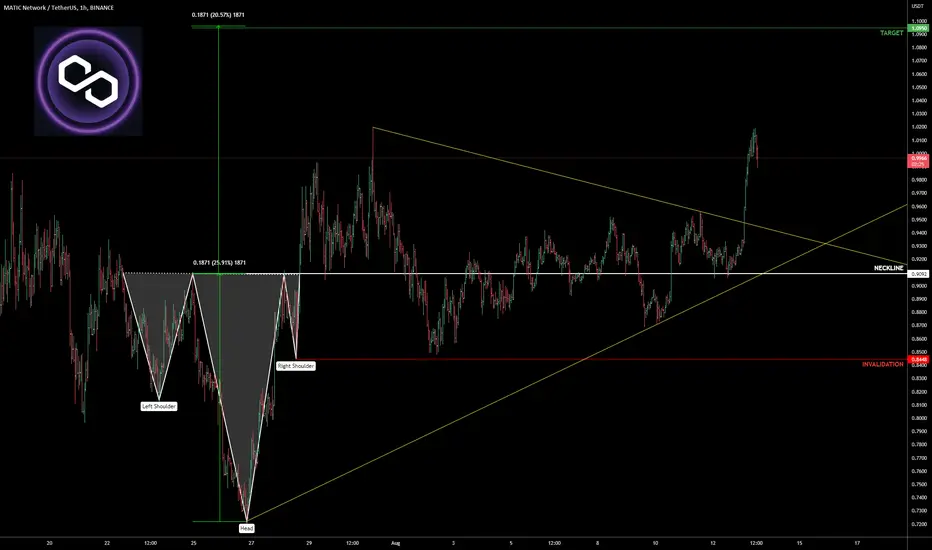Click the red INVALIDATION label
The height and width of the screenshot is (550, 932).
883,364
